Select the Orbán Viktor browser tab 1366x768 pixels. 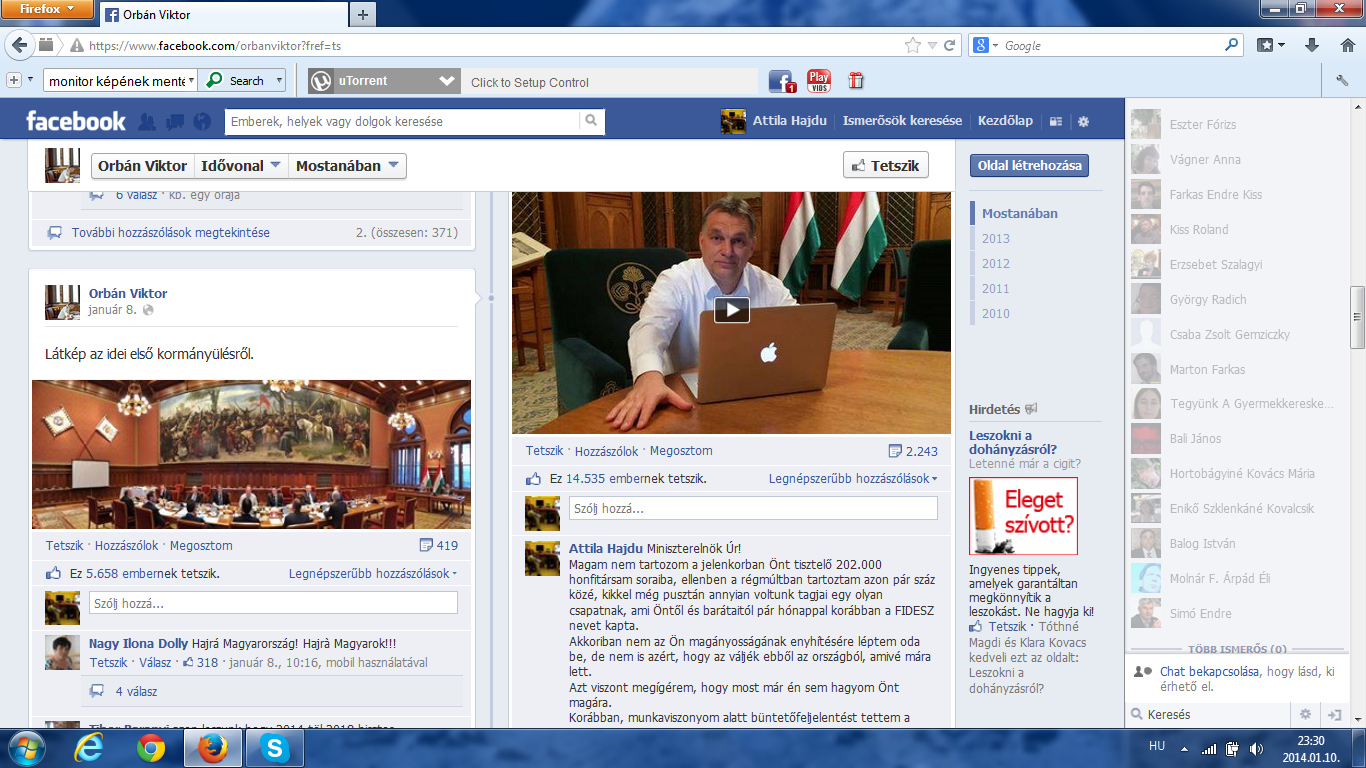[222, 14]
